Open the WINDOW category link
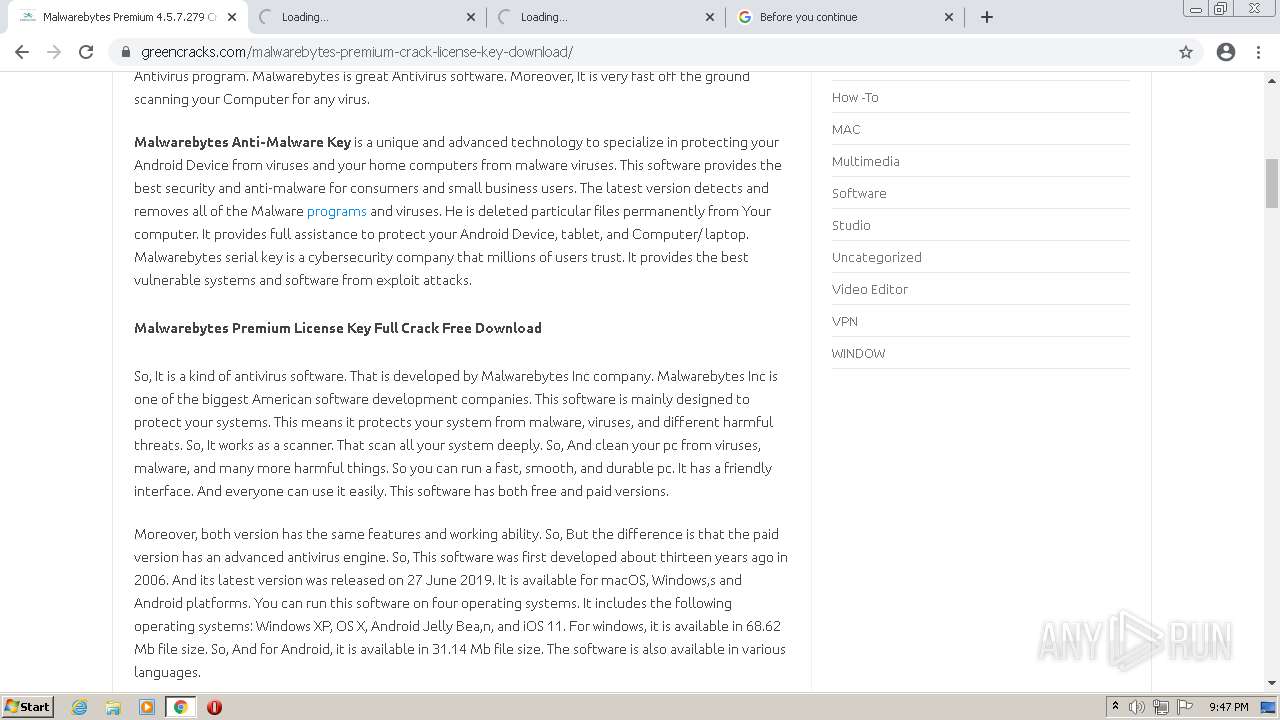The image size is (1280, 720). coord(858,353)
